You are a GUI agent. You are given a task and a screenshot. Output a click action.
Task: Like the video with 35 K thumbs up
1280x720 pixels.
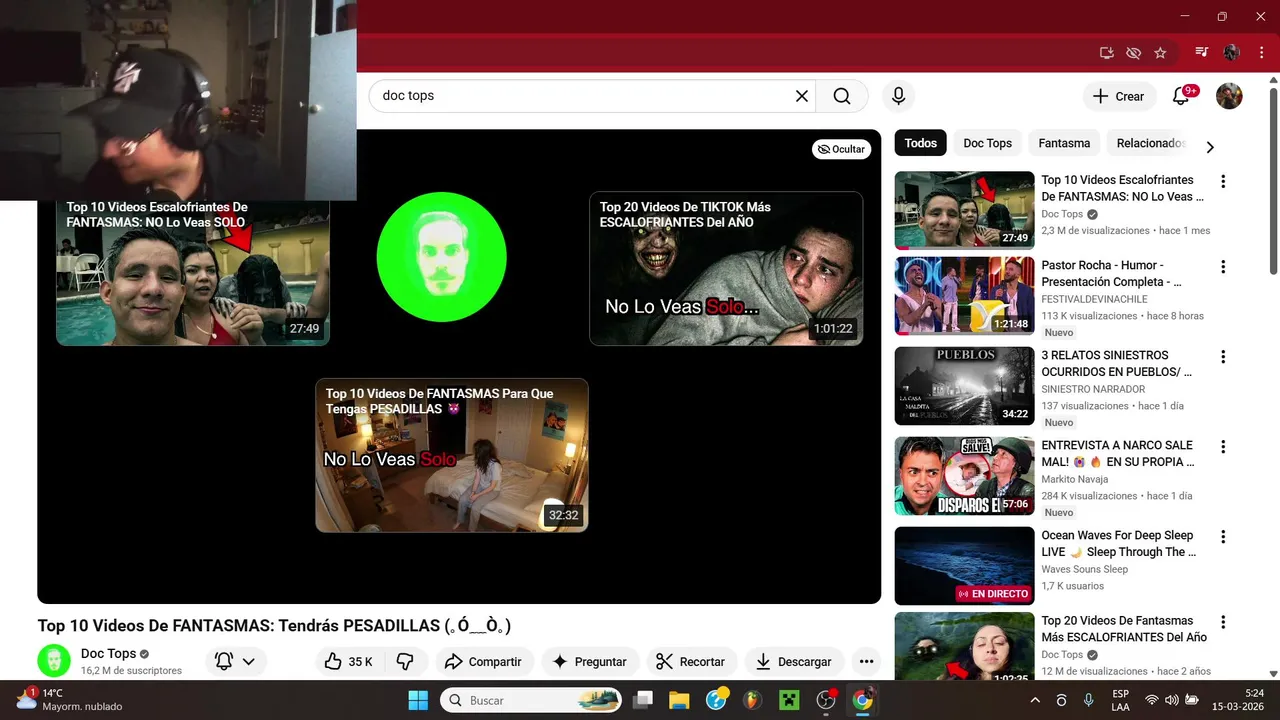pos(349,662)
